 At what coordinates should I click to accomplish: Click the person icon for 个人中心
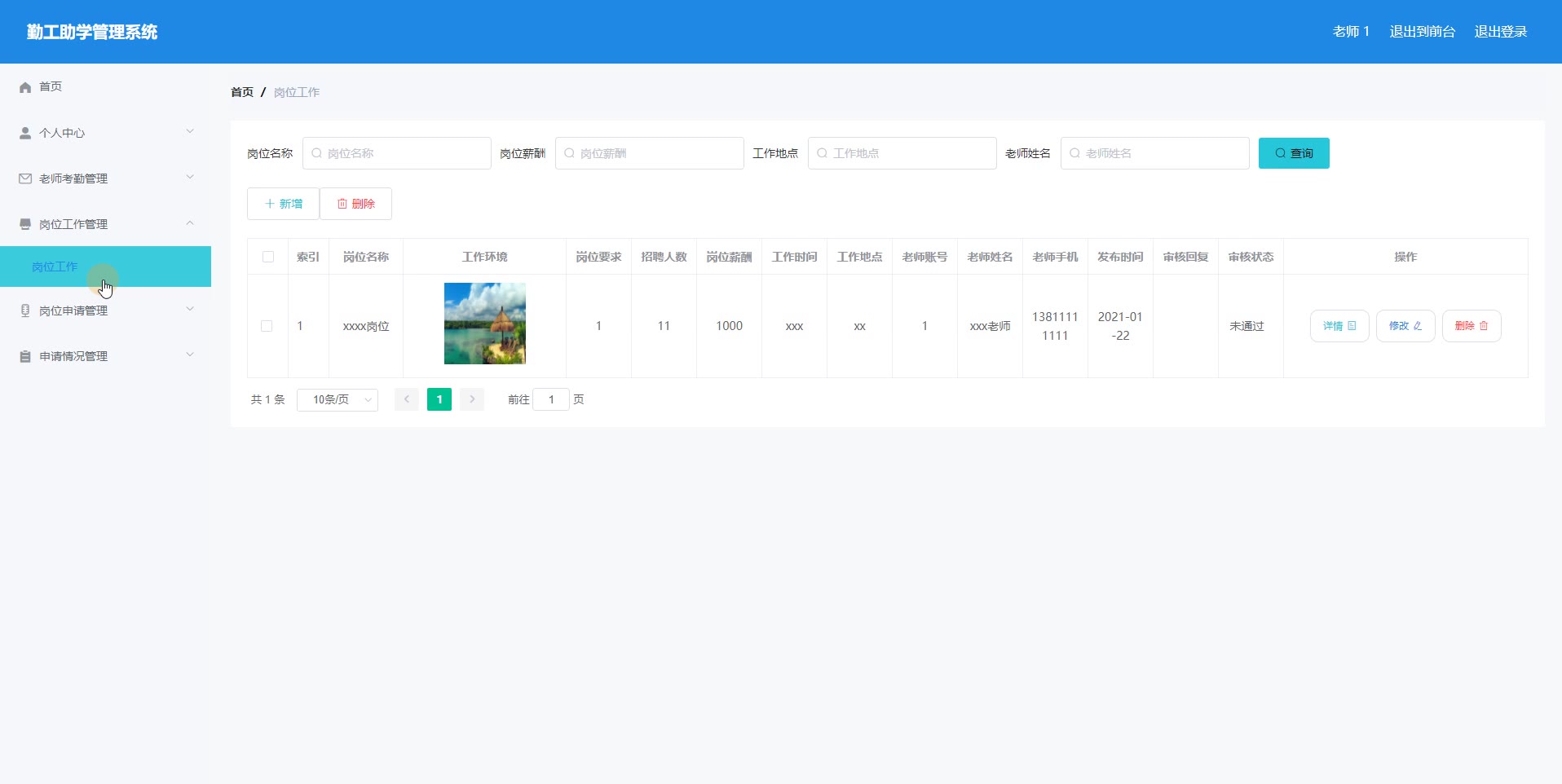[25, 133]
